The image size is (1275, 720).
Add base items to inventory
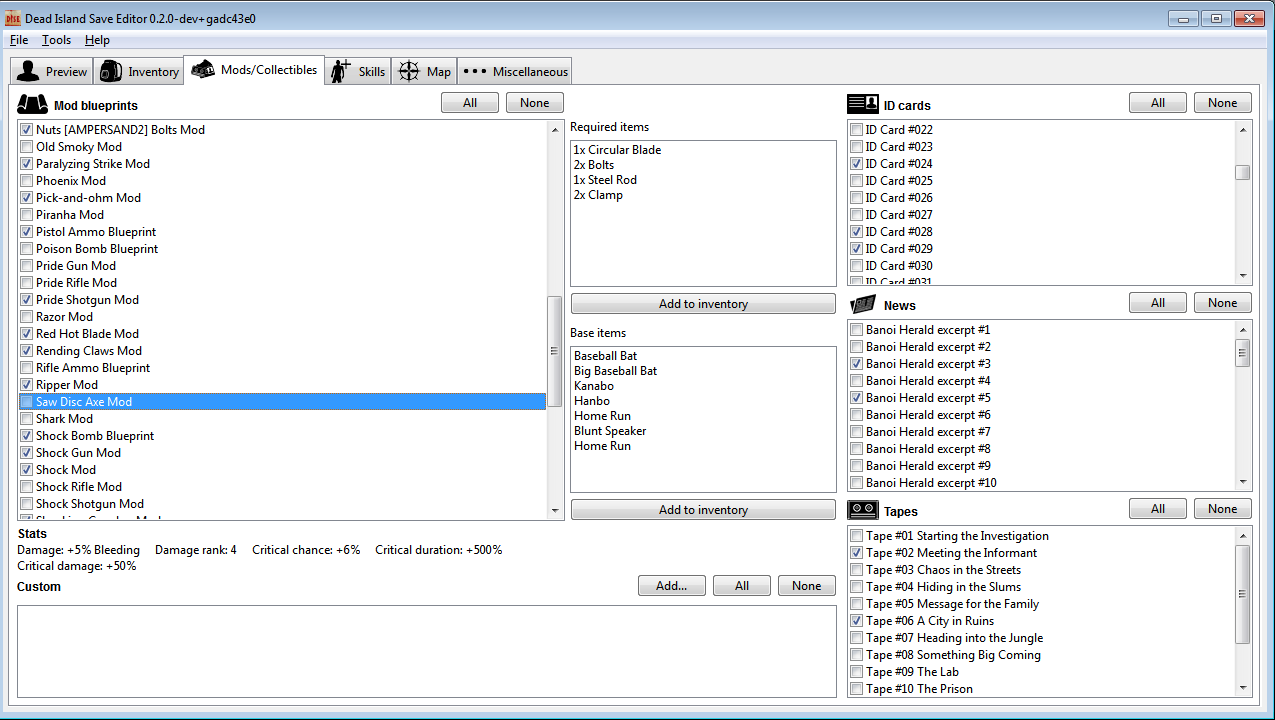pos(703,510)
